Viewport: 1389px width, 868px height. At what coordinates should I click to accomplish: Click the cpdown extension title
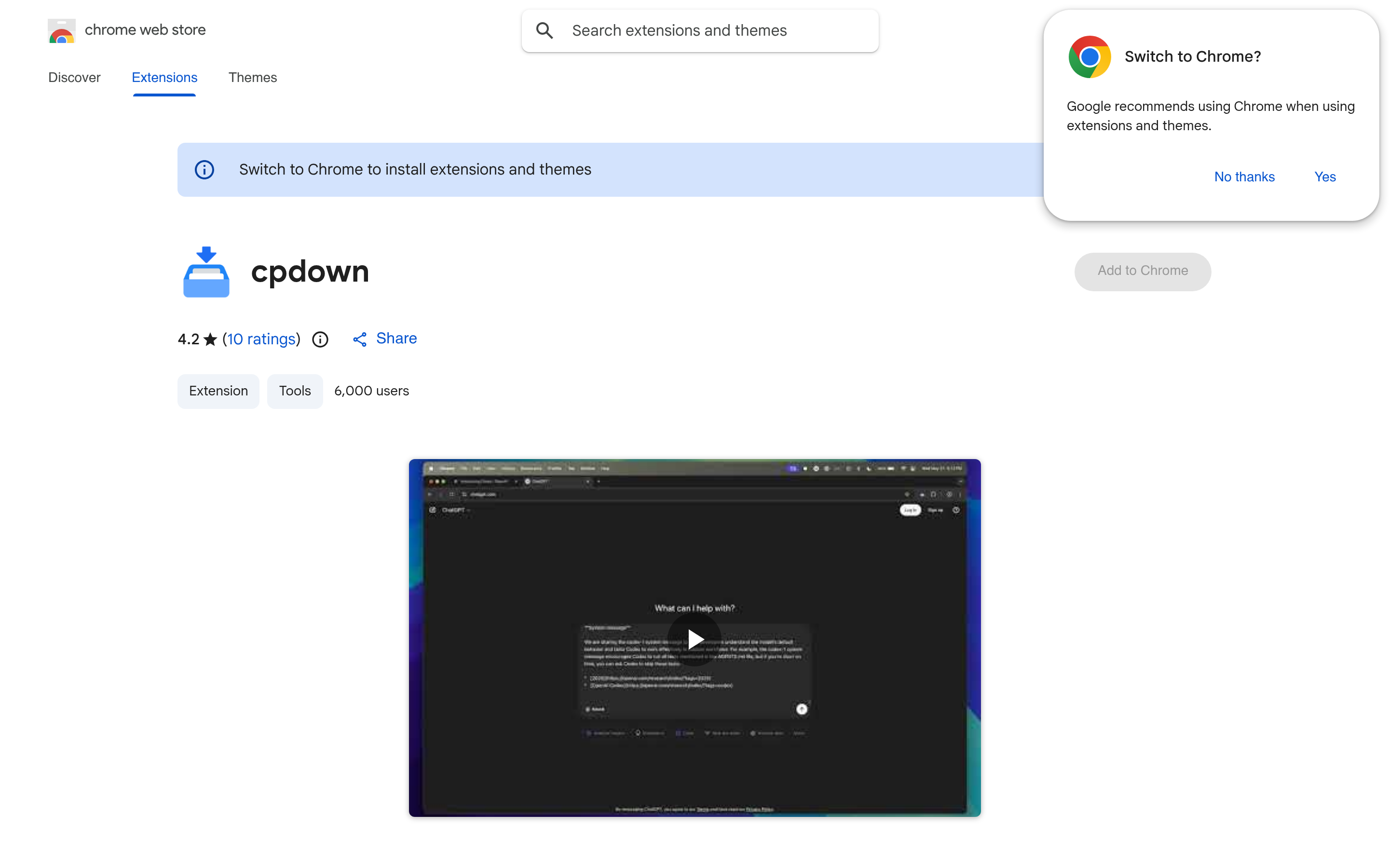(310, 271)
